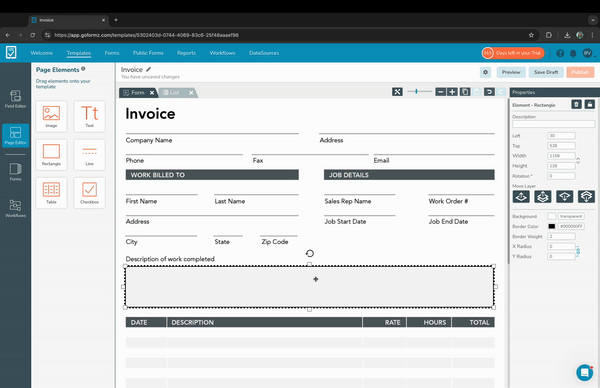Image resolution: width=600 pixels, height=388 pixels.
Task: Click the Publish button
Action: pyautogui.click(x=580, y=72)
